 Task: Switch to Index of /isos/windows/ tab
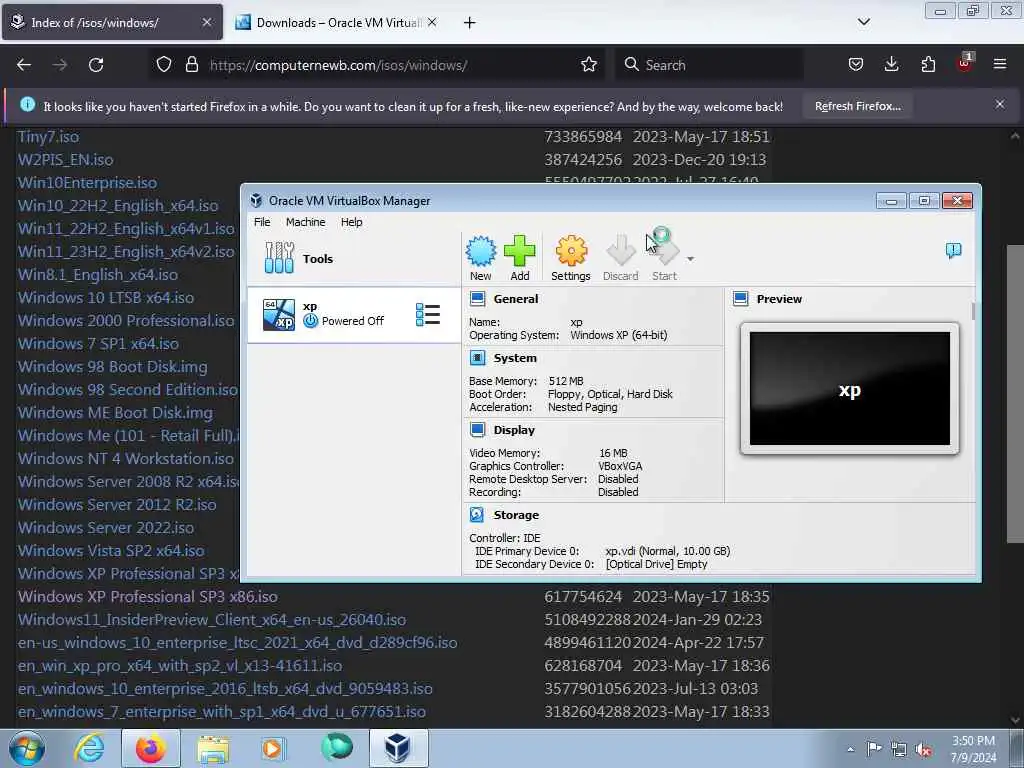[x=112, y=22]
